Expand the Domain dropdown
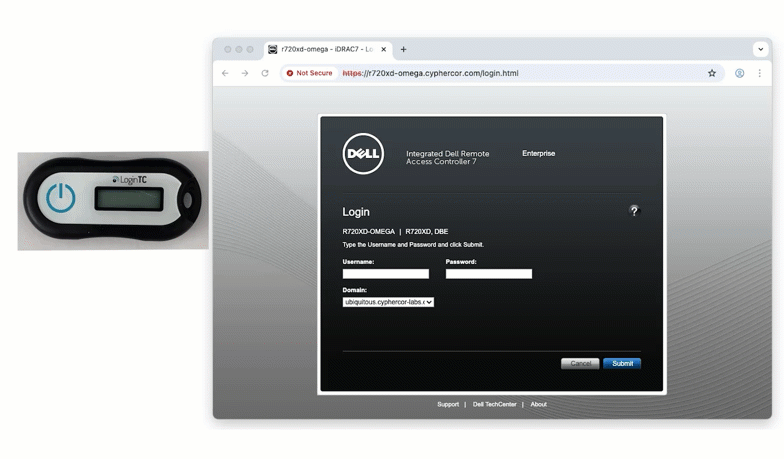This screenshot has height=459, width=784. 388,301
